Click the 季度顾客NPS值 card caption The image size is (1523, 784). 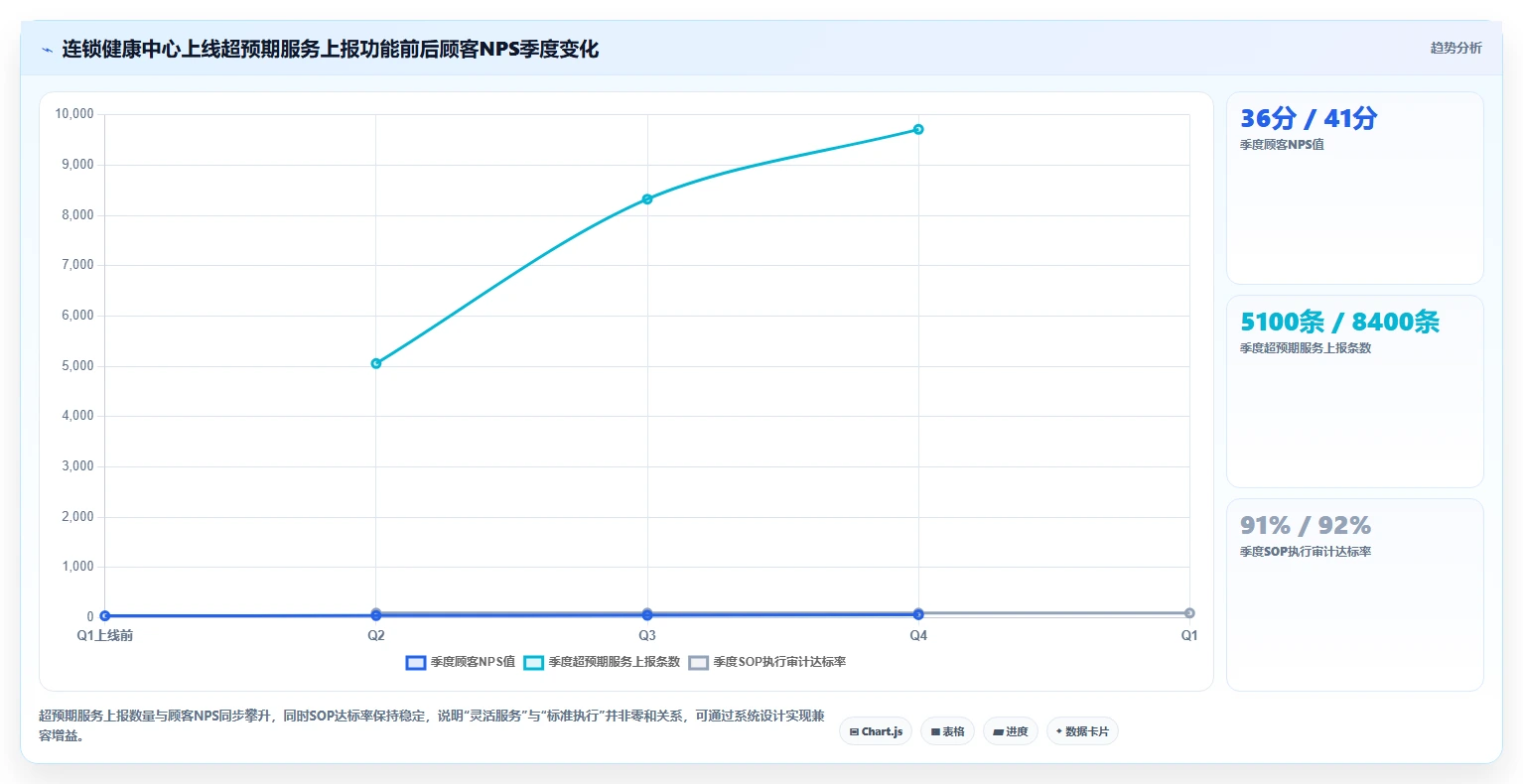tap(1282, 145)
